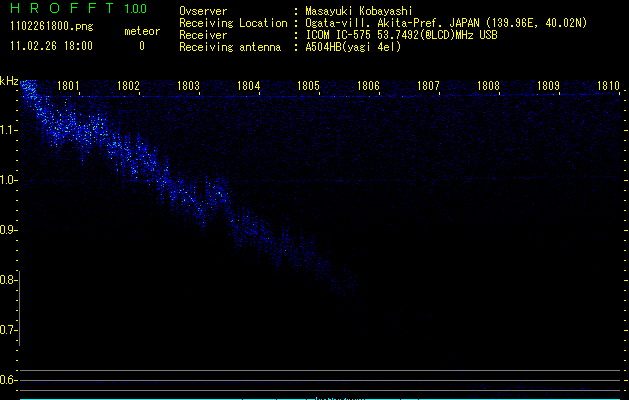This screenshot has height=400, width=629.
Task: Click the observer name Masayuki Kobayashi
Action: pyautogui.click(x=359, y=11)
